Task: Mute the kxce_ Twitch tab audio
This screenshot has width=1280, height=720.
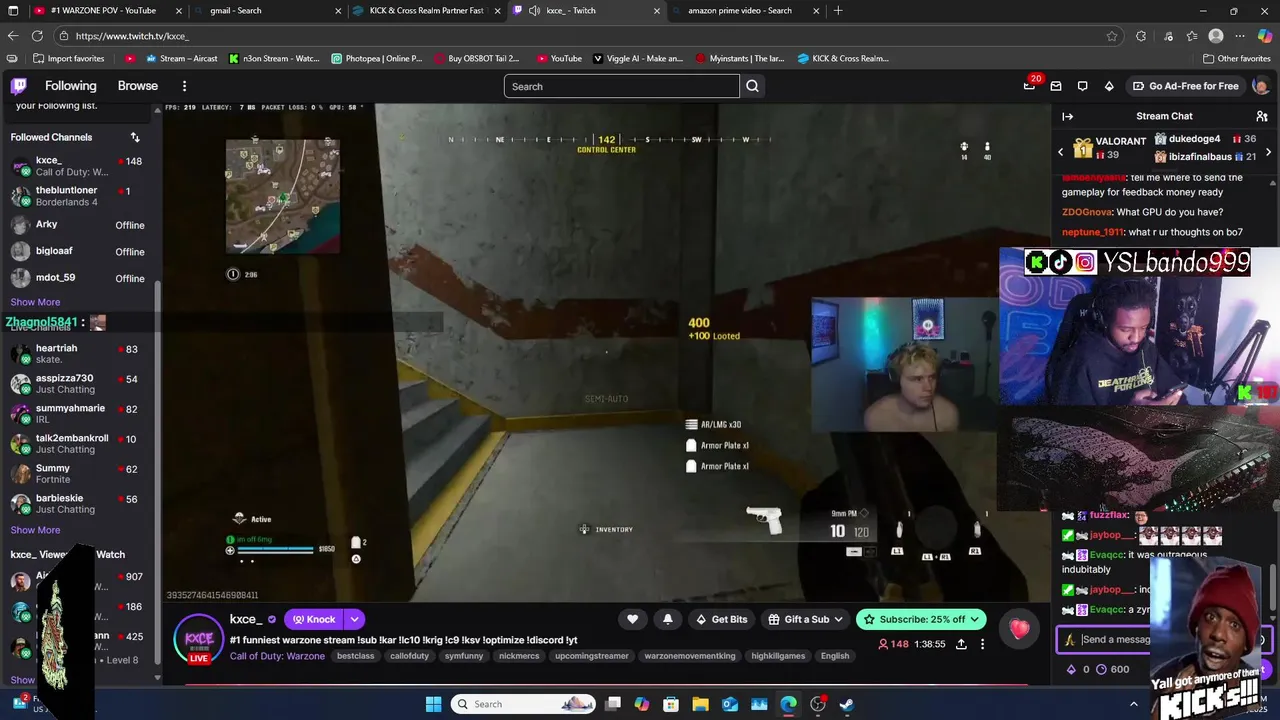Action: pos(535,11)
